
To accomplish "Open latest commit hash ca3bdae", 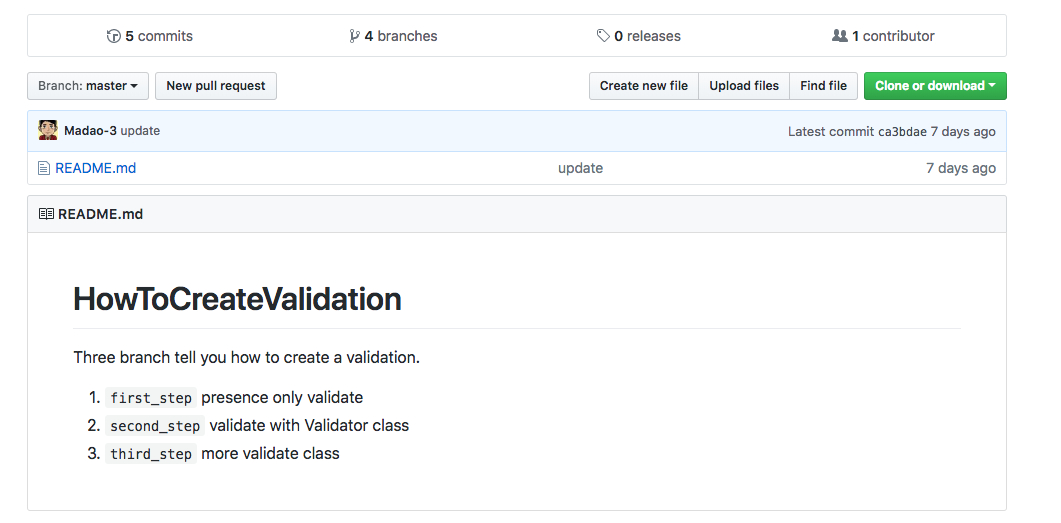I will (x=902, y=131).
